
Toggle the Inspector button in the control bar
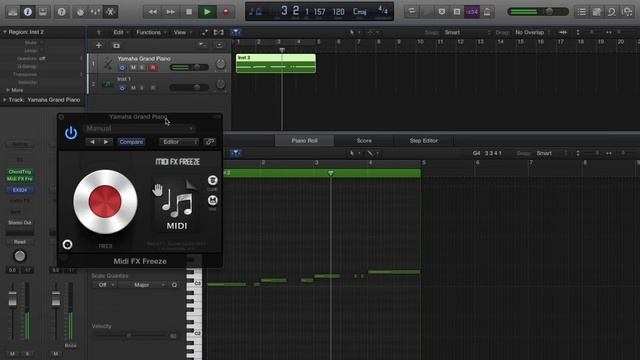pyautogui.click(x=28, y=12)
